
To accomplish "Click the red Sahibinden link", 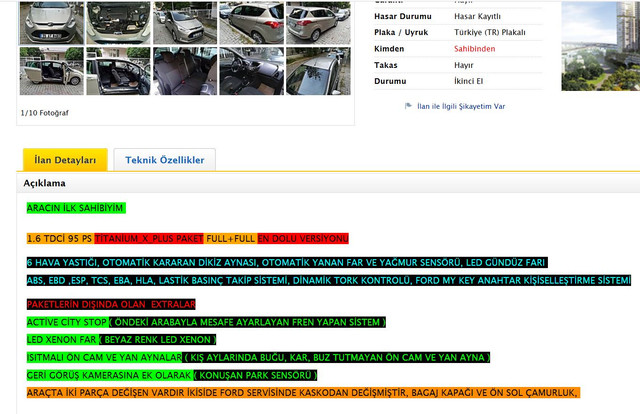I will tap(474, 49).
